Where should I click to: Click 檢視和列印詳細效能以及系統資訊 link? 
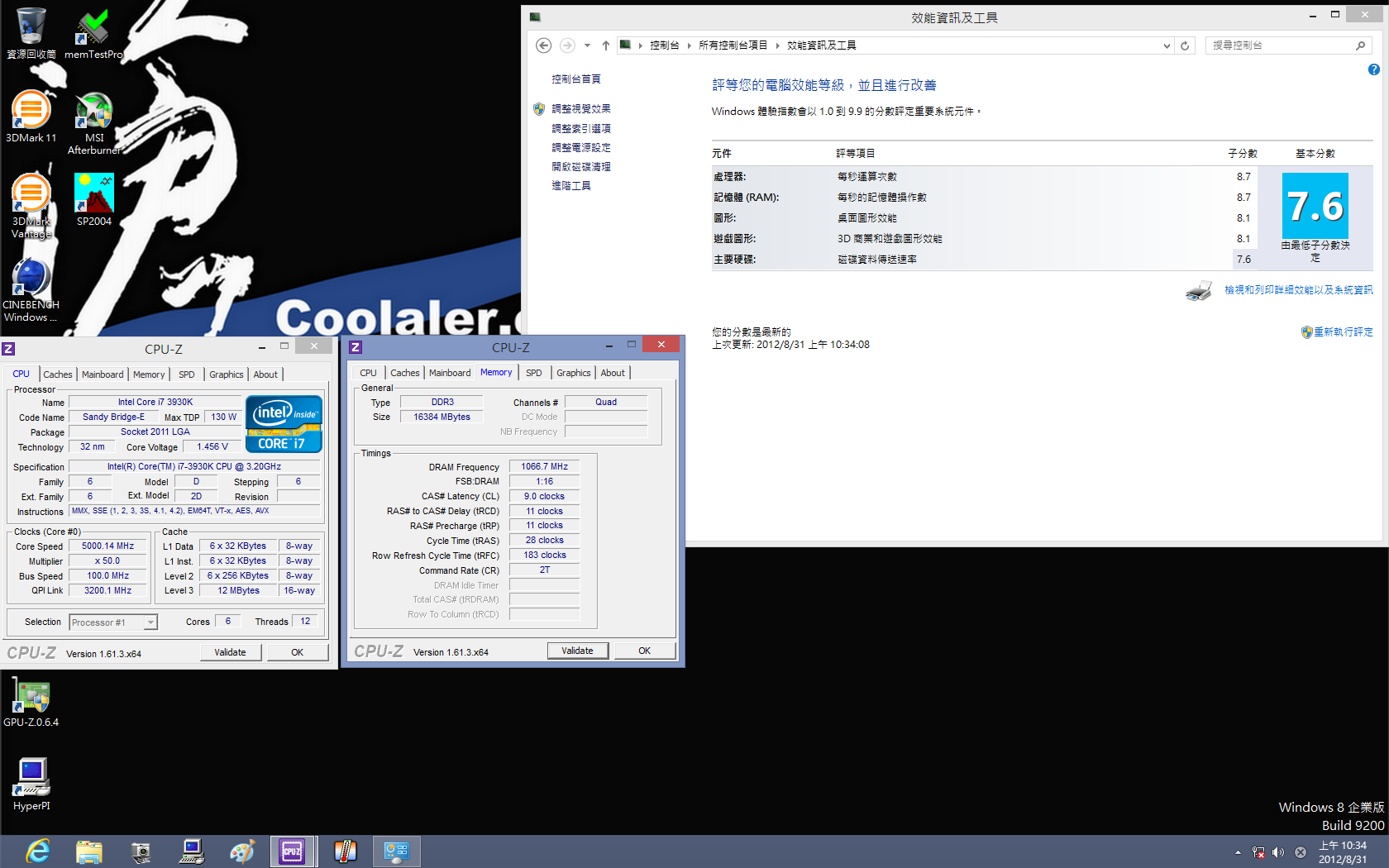click(x=1299, y=290)
